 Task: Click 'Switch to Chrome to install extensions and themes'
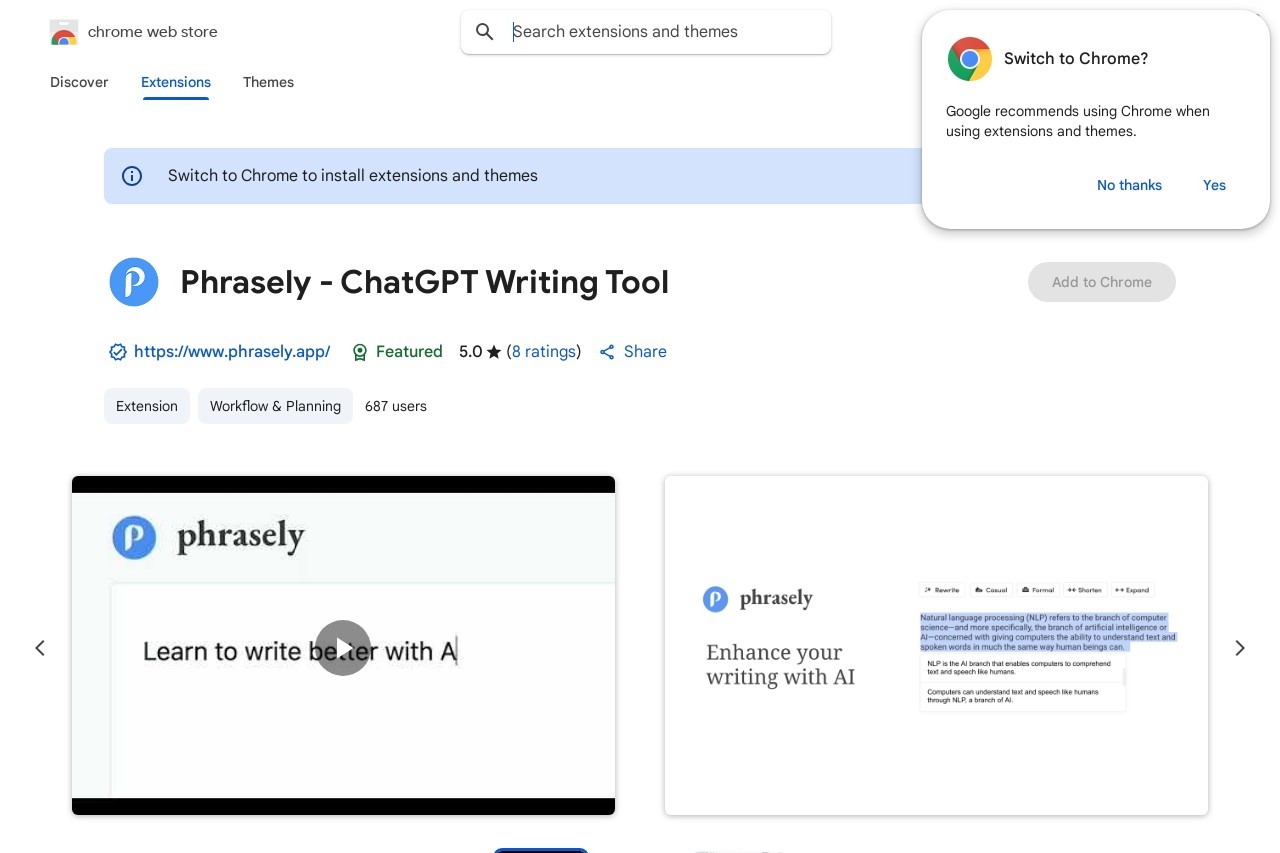(353, 176)
